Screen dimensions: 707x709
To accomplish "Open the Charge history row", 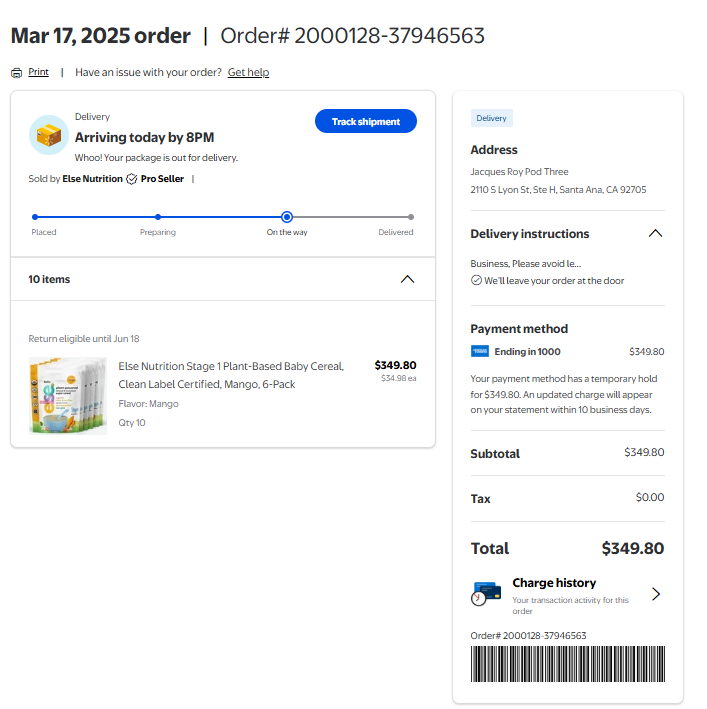I will (x=568, y=595).
